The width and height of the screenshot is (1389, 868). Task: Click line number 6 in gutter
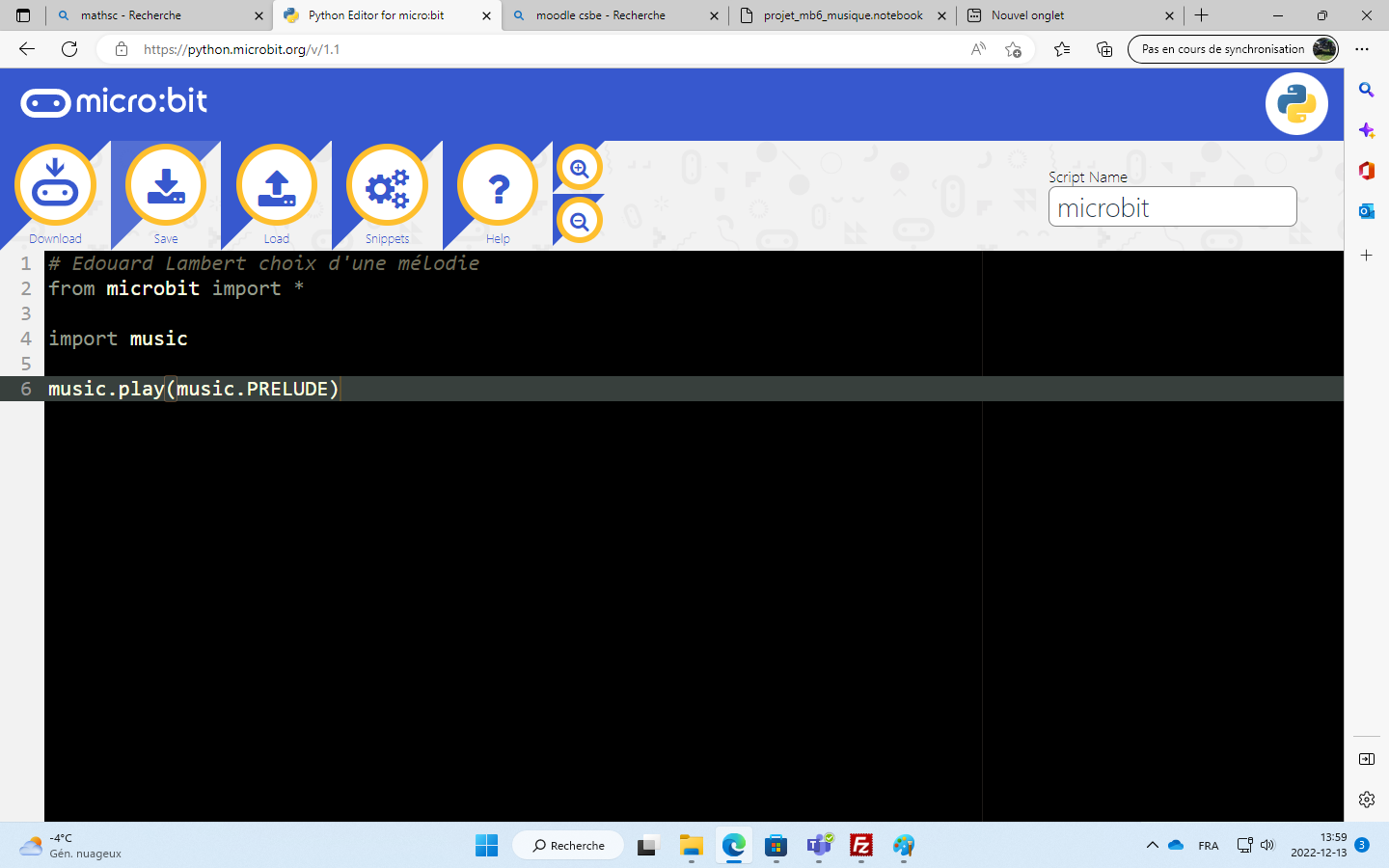pyautogui.click(x=26, y=389)
